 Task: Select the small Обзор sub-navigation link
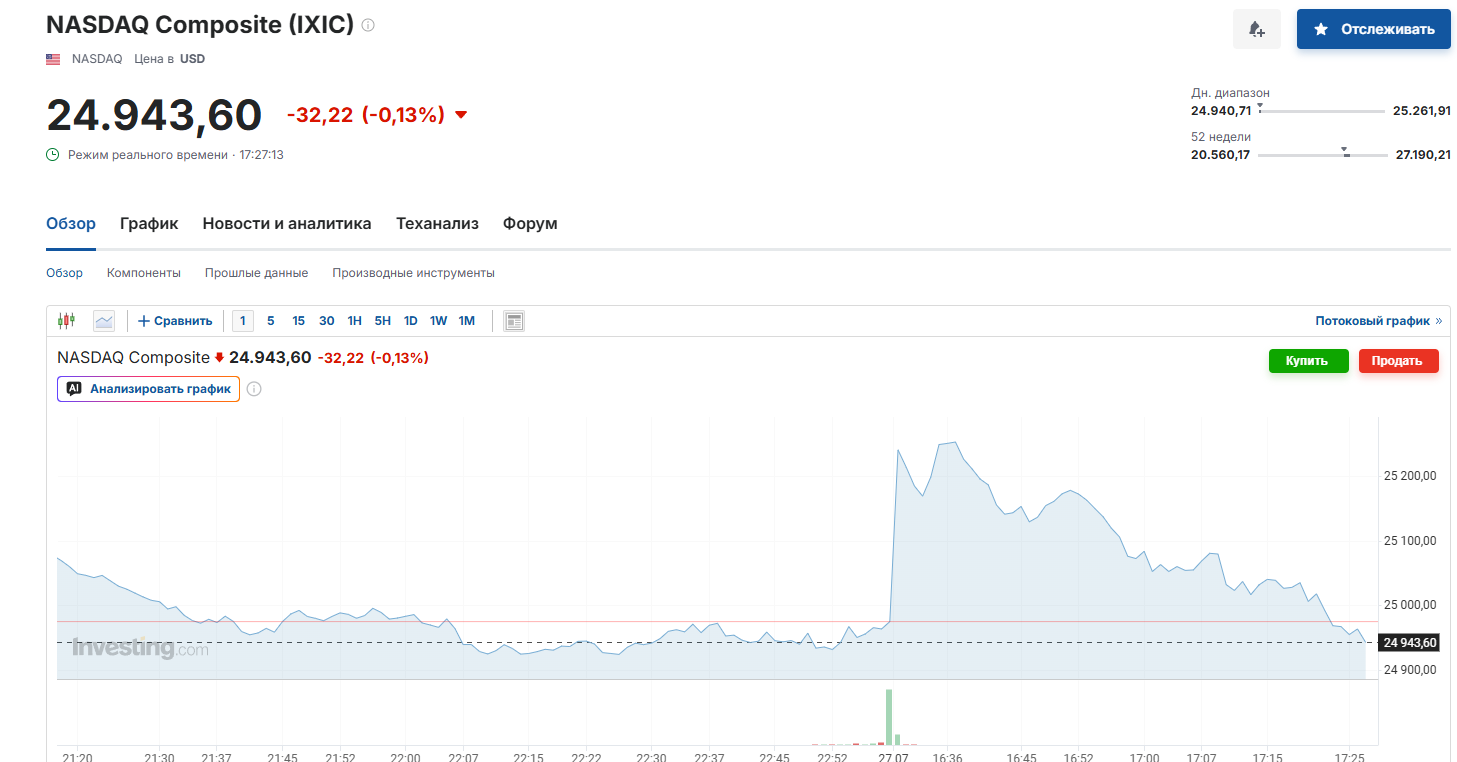pyautogui.click(x=65, y=273)
